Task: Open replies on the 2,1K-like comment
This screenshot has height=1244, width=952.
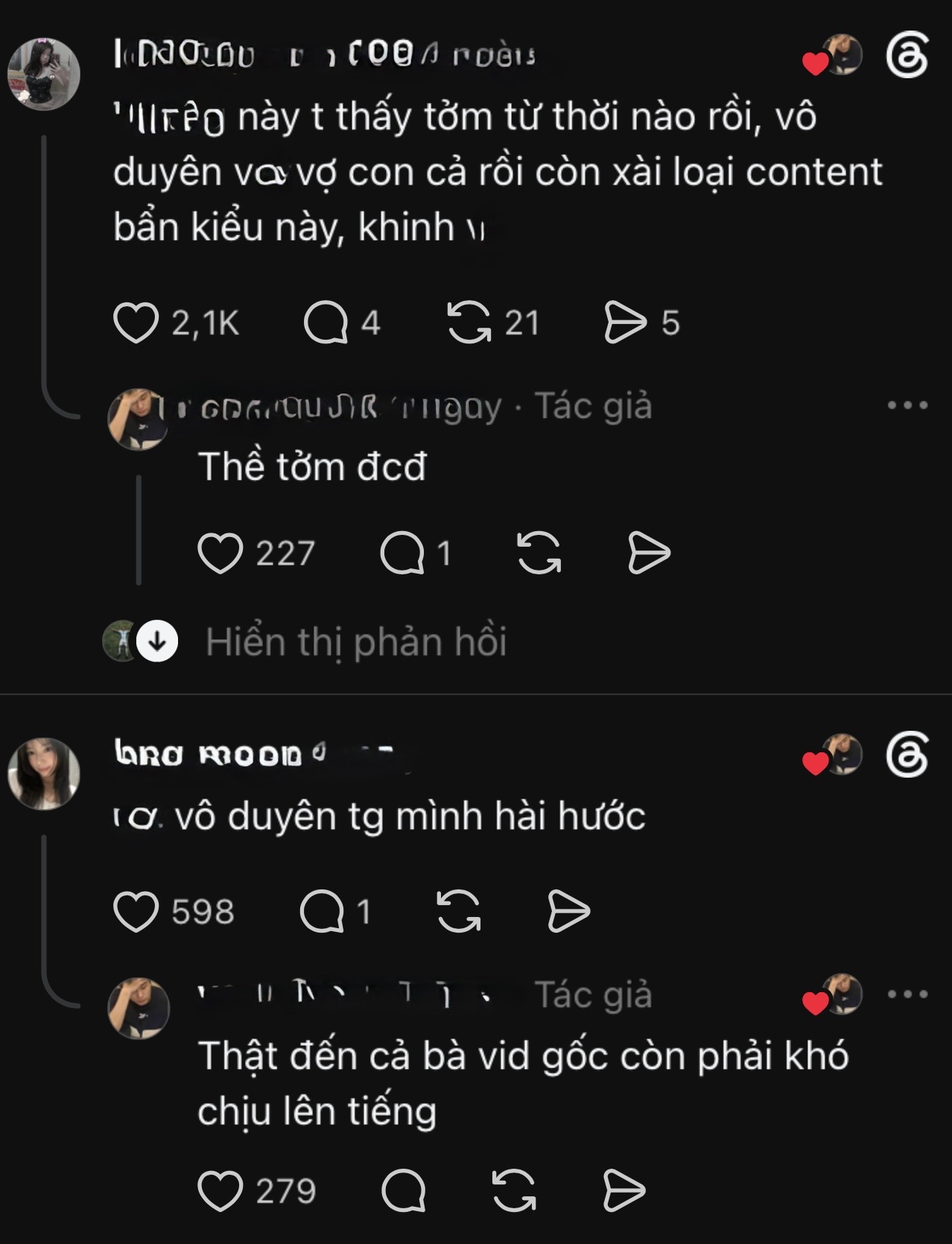Action: (x=326, y=323)
